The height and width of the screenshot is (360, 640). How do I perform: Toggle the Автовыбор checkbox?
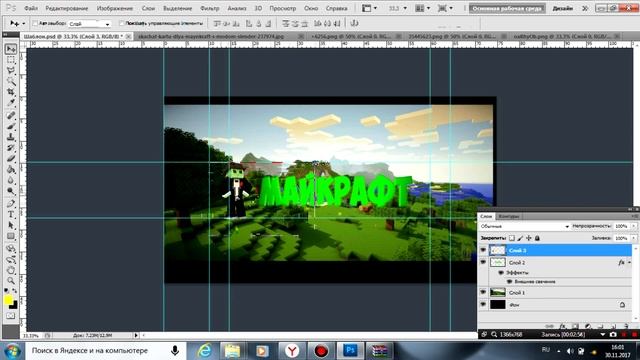35,23
